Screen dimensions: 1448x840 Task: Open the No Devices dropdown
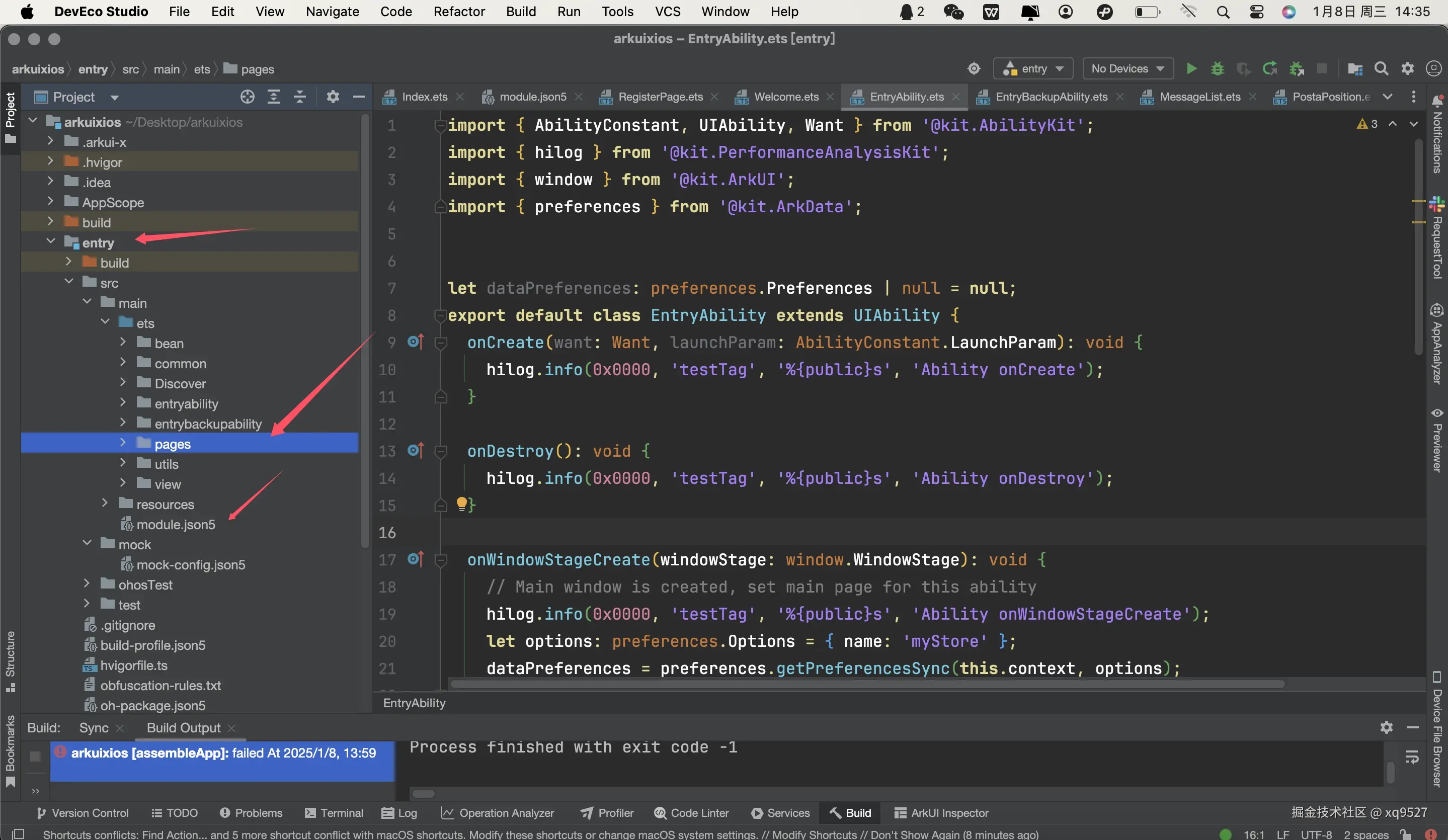click(x=1128, y=69)
